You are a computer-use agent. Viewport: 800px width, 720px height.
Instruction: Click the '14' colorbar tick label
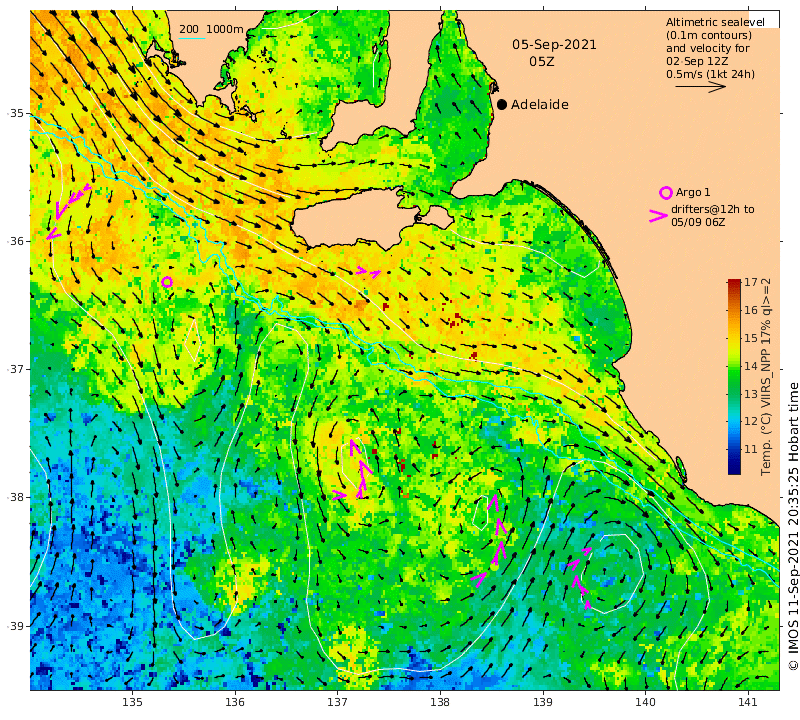751,366
